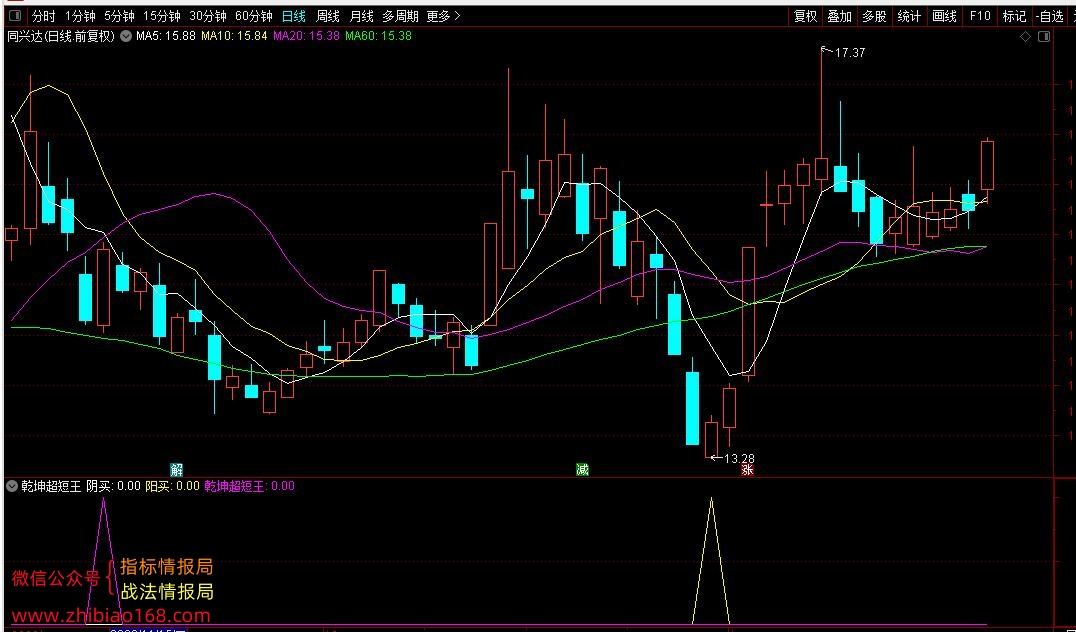Select the 15分钟 period
Viewport: 1076px width, 632px height.
point(163,16)
